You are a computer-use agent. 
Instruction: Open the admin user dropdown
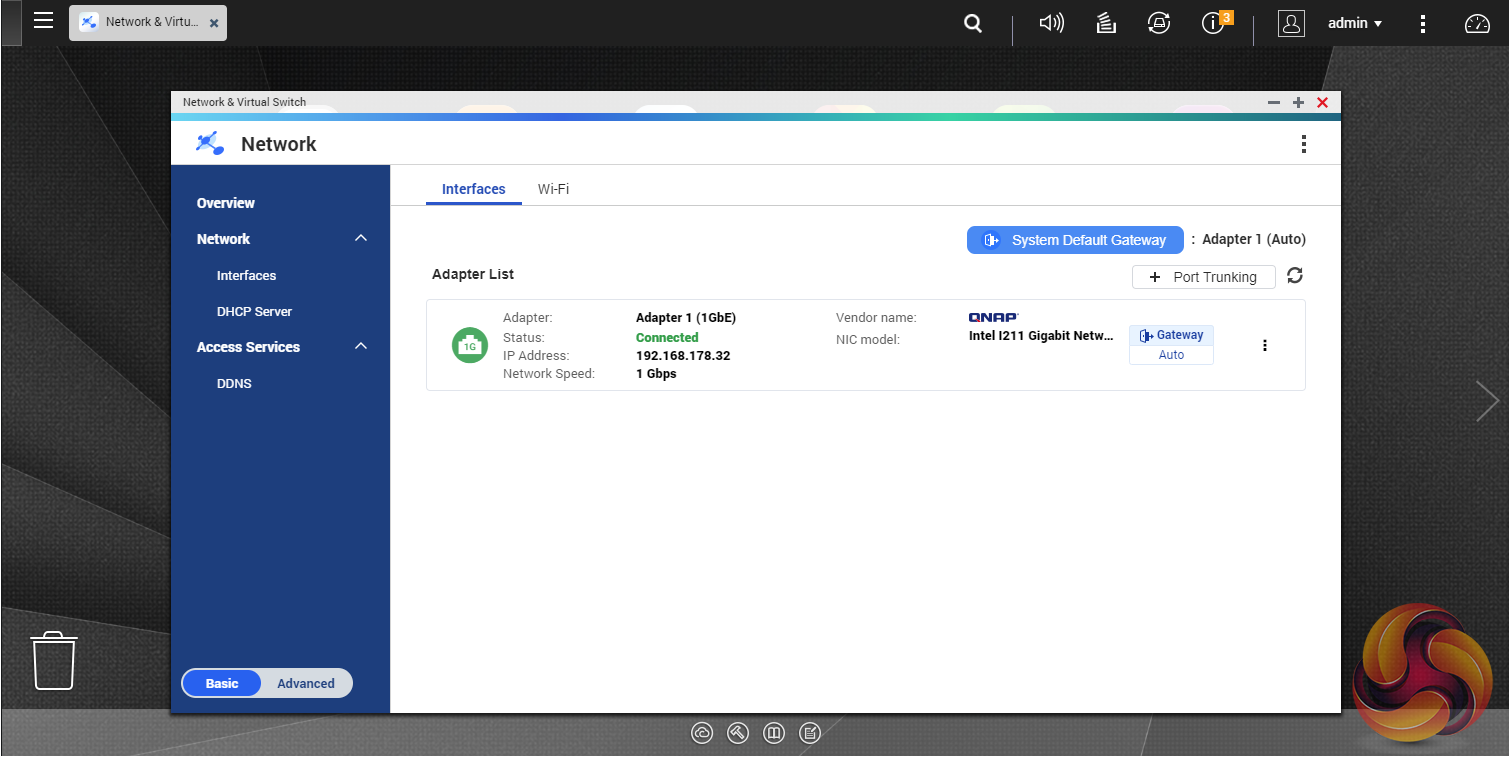[1355, 23]
